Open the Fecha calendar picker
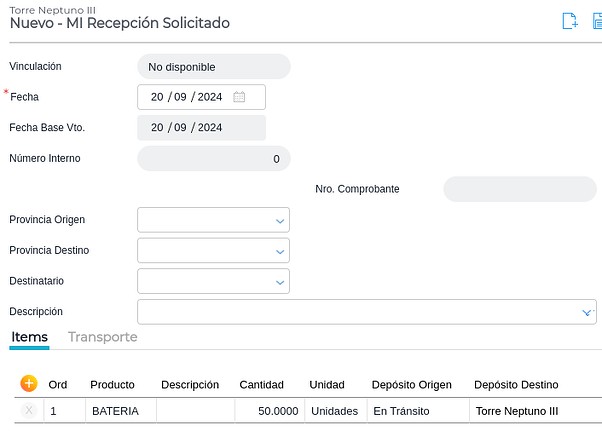The height and width of the screenshot is (431, 602). (239, 97)
